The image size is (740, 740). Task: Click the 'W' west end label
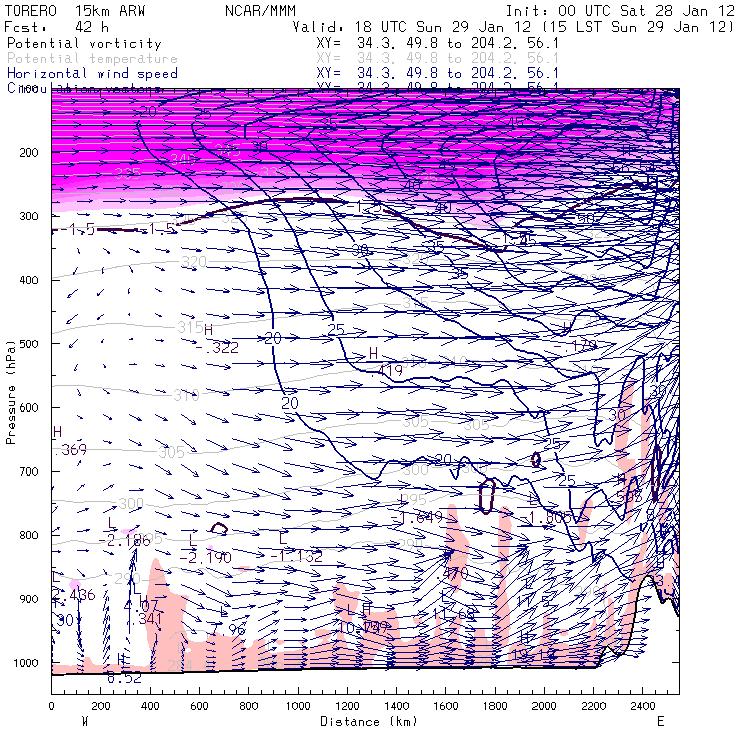coord(85,722)
